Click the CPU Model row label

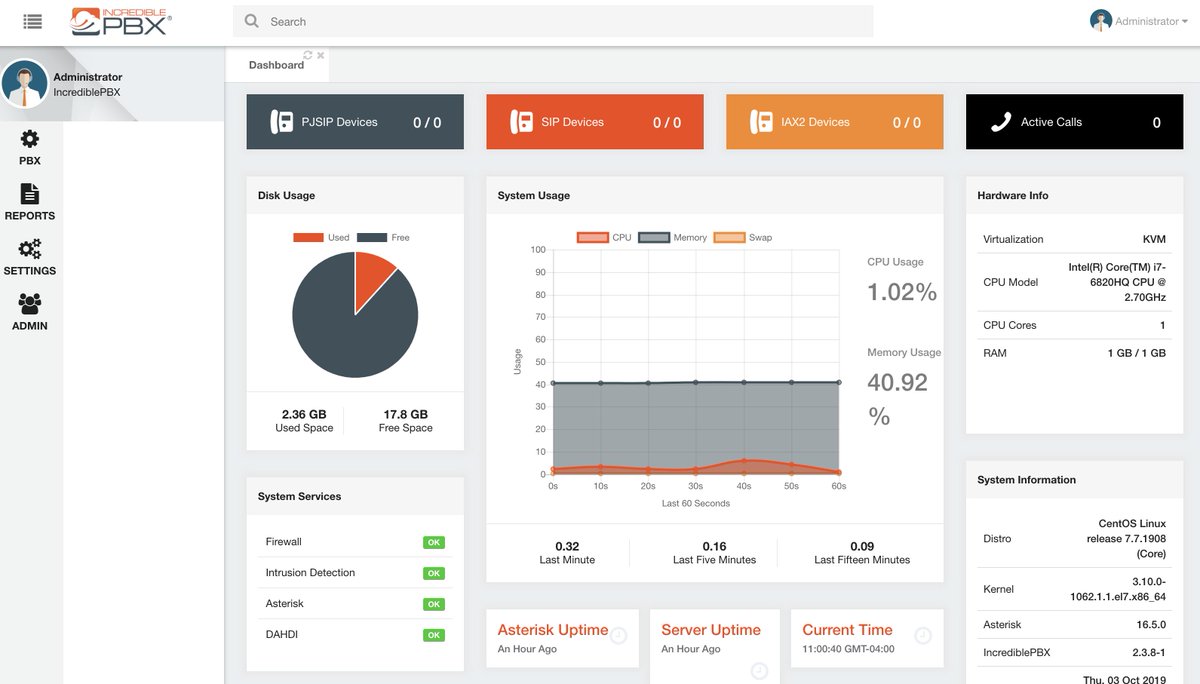1010,282
